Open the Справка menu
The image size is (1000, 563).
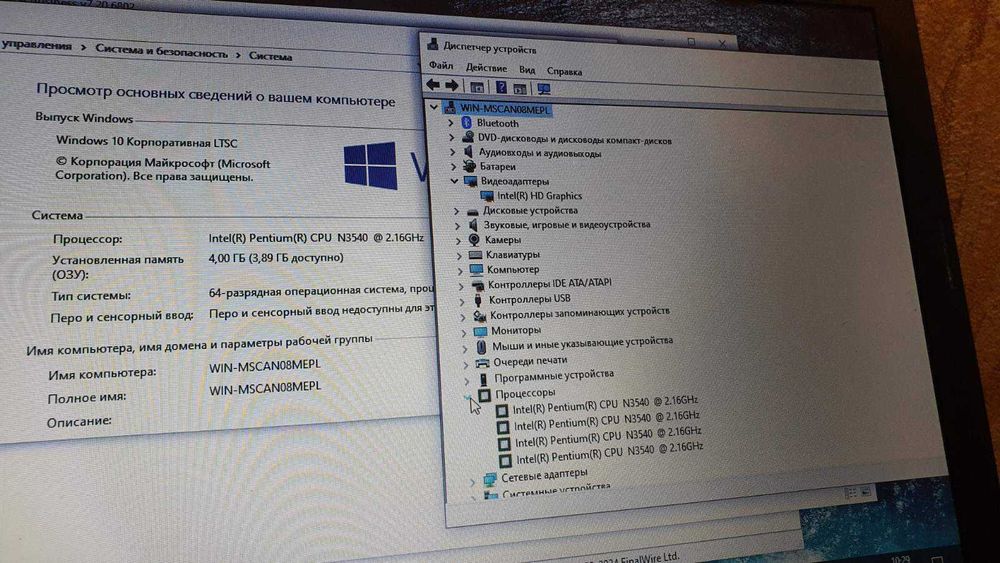point(564,71)
